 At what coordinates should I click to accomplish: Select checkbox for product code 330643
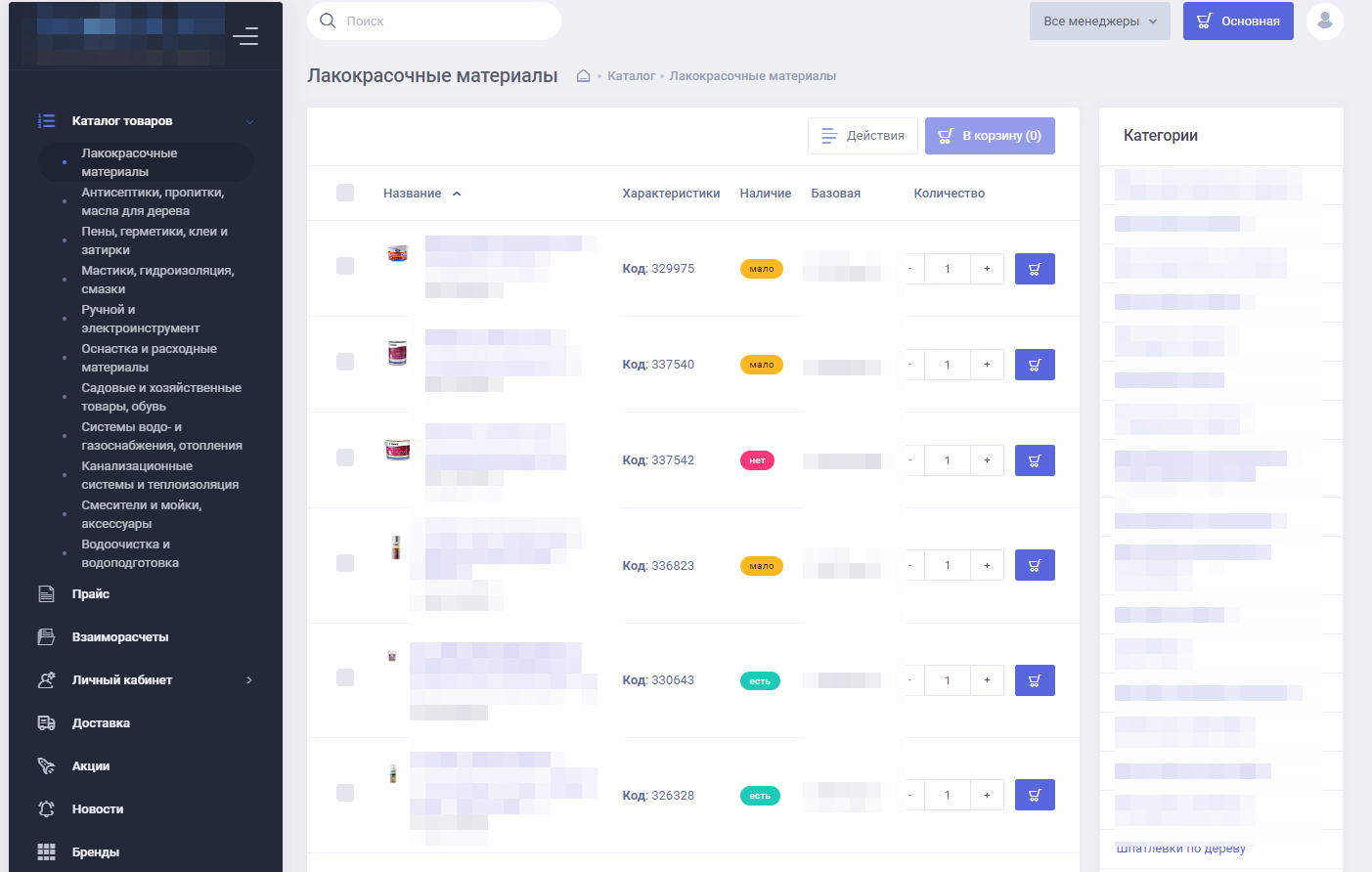click(x=345, y=677)
